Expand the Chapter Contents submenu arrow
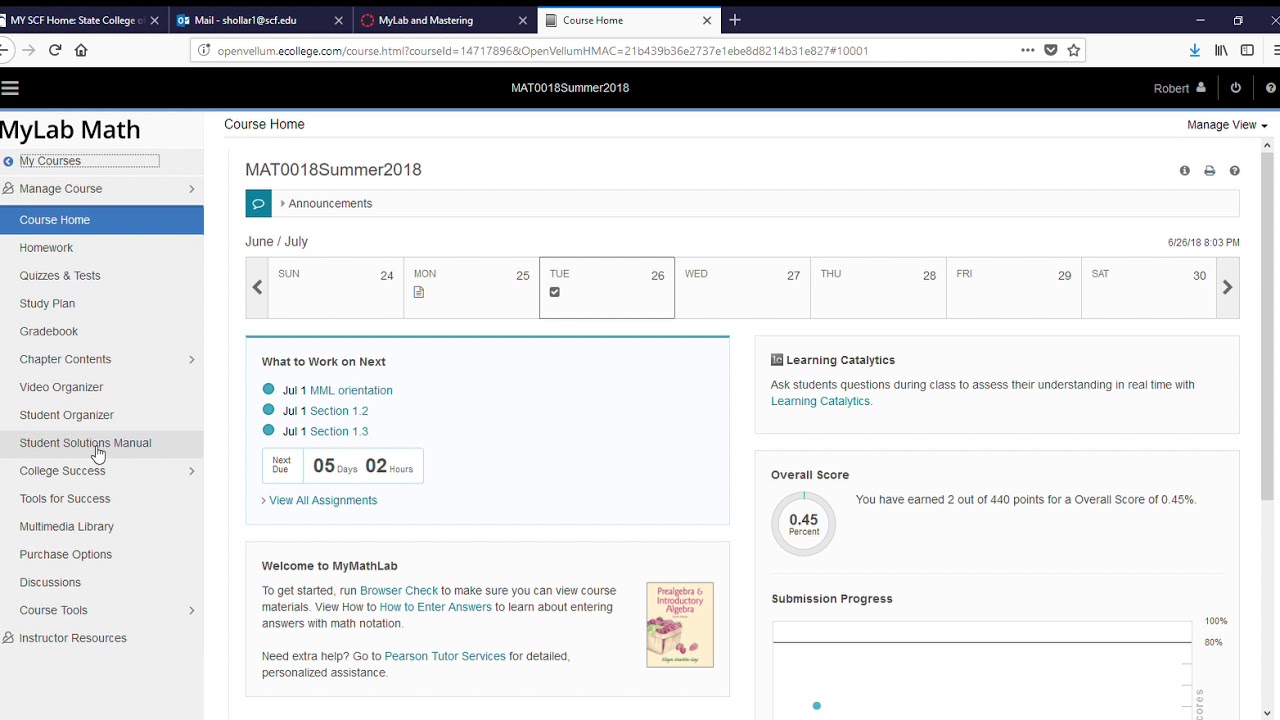 (x=192, y=359)
